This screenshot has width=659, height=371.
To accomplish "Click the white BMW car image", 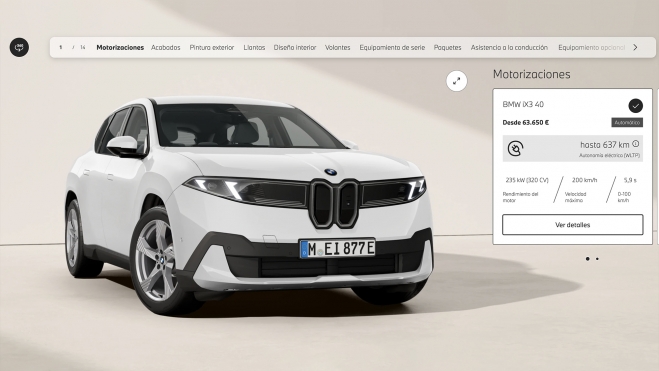I will 249,206.
